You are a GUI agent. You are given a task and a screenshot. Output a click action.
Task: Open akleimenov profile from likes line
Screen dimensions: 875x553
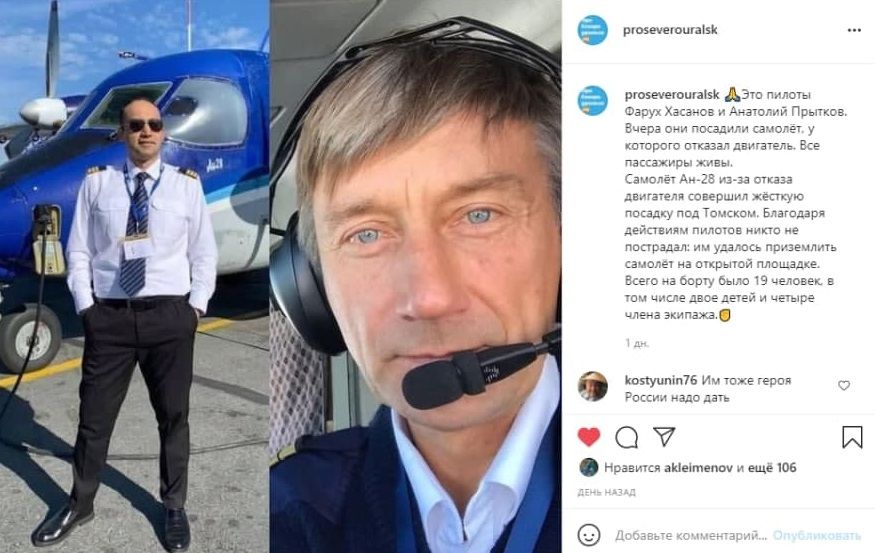[x=698, y=468]
